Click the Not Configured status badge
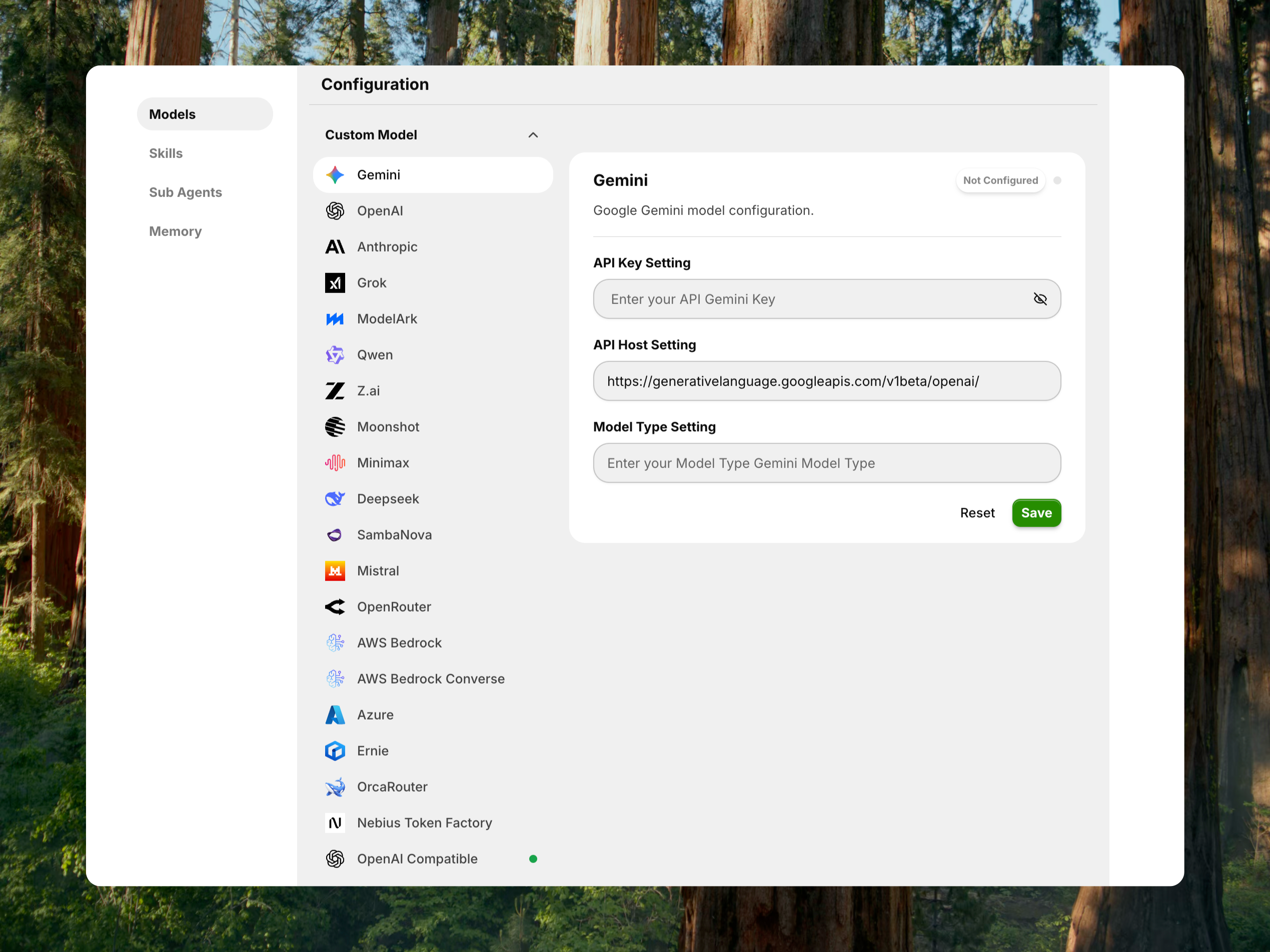The height and width of the screenshot is (952, 1270). (1000, 181)
